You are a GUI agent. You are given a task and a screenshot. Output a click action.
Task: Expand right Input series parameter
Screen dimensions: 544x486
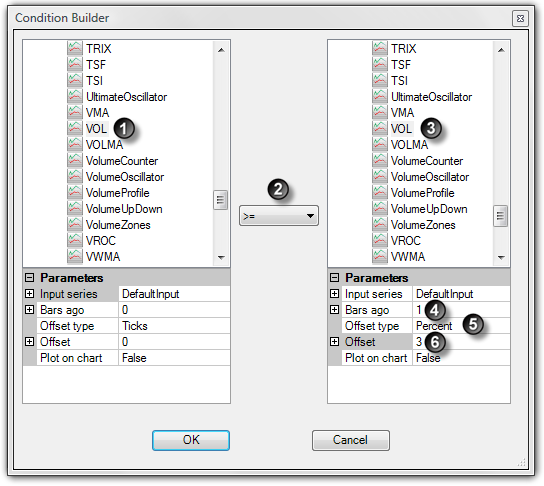tap(334, 293)
